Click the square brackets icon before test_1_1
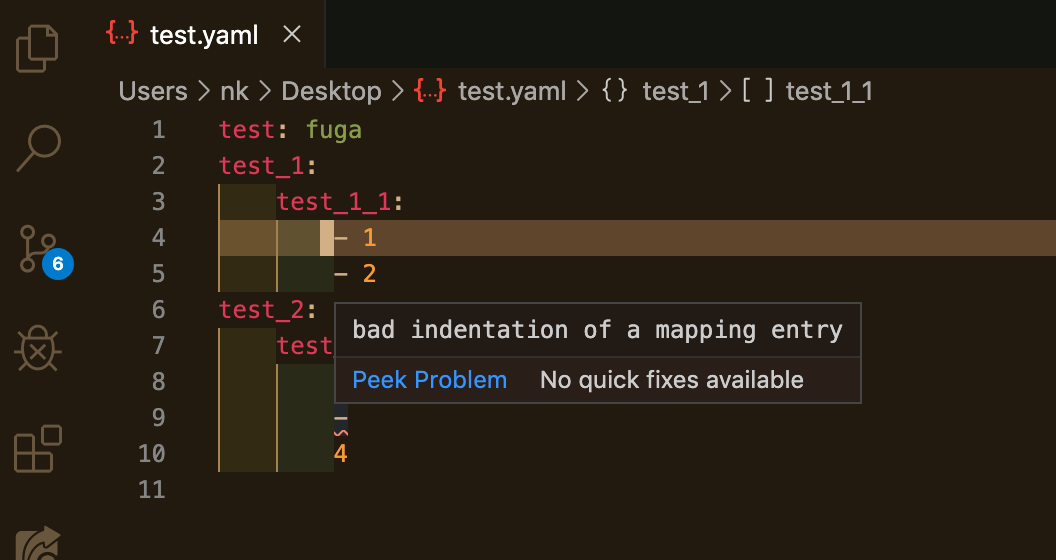The height and width of the screenshot is (560, 1056). click(758, 90)
